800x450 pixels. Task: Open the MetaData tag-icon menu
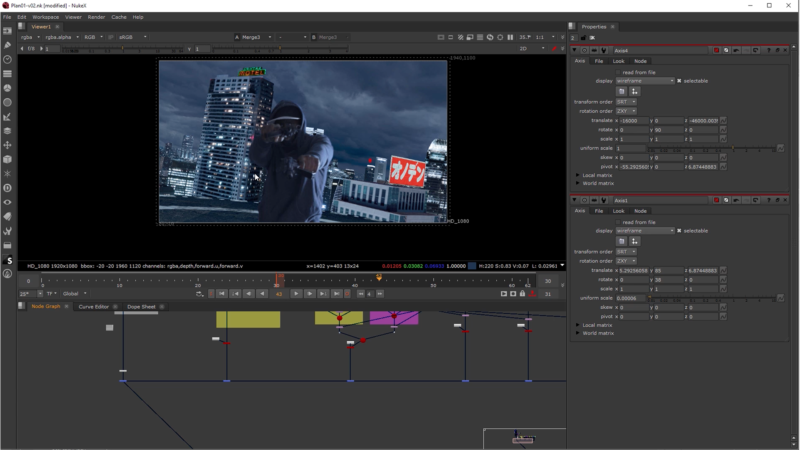[7, 217]
